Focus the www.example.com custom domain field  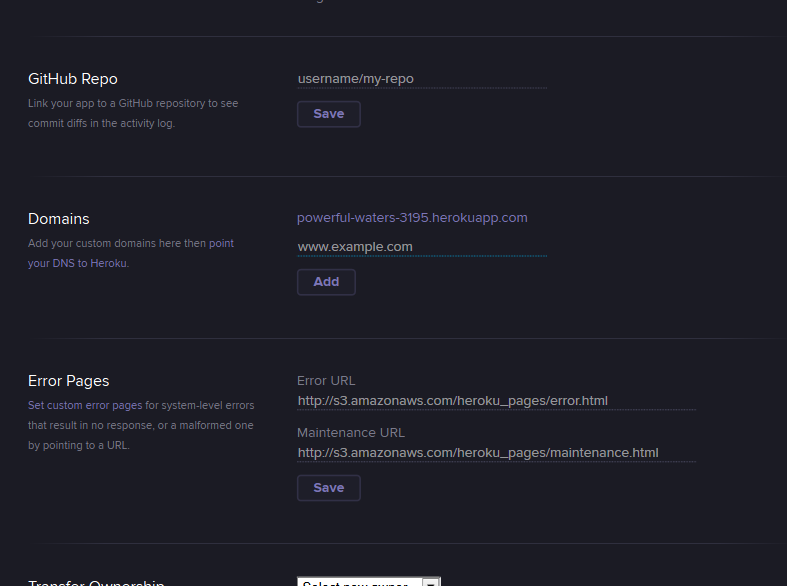click(x=422, y=247)
